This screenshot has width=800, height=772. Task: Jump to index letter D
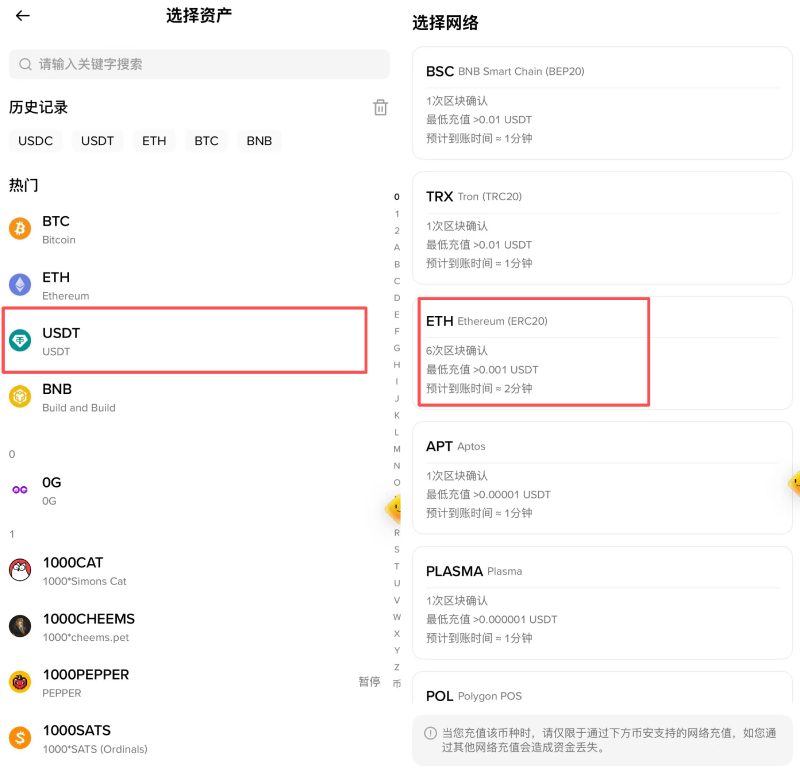pyautogui.click(x=396, y=298)
